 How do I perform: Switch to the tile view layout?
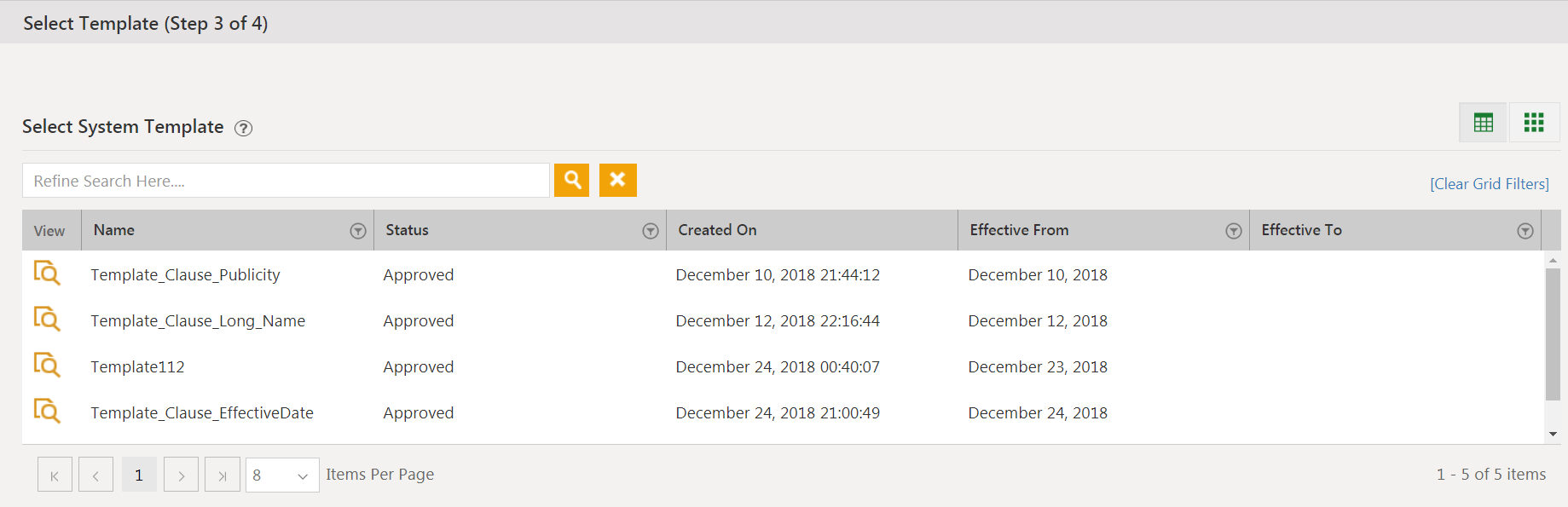[1534, 123]
